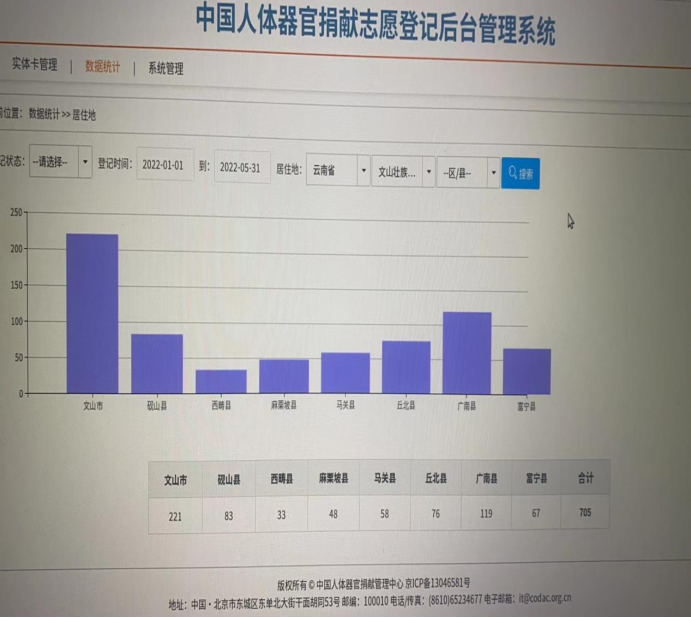
Task: Click the 砚山县 bar in the chart
Action: coord(157,364)
